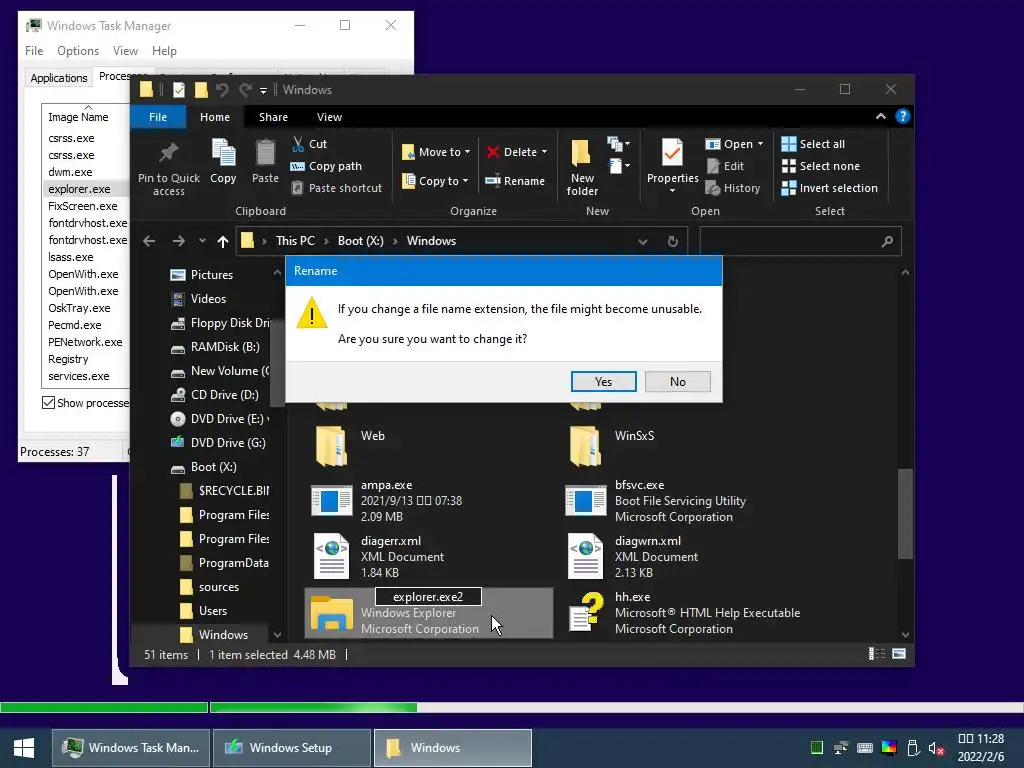Switch to the Share ribbon tab
1024x768 pixels.
click(273, 117)
